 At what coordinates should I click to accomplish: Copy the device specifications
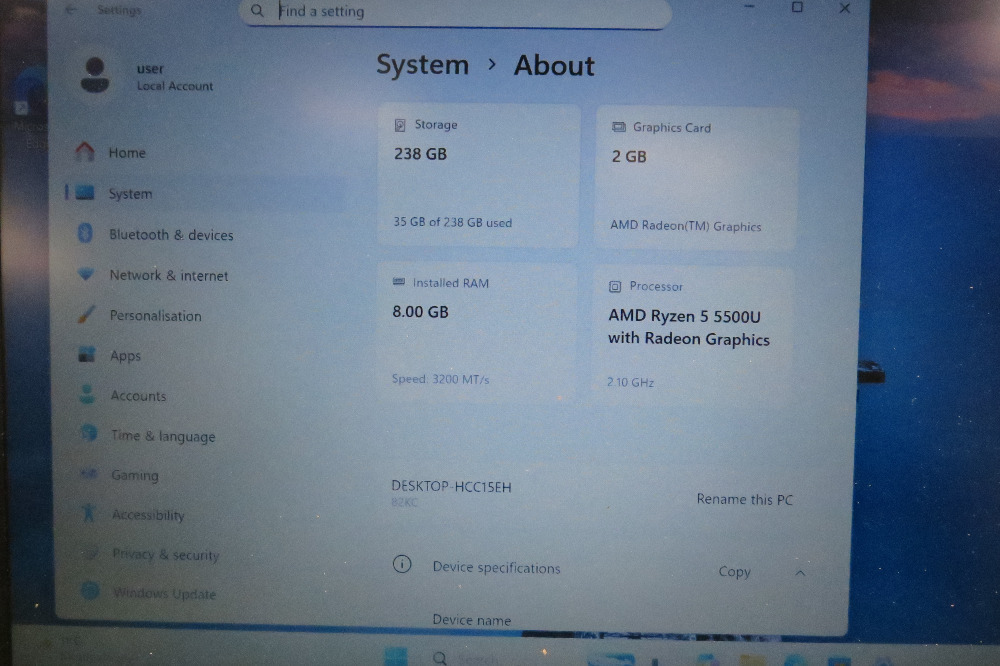(734, 572)
